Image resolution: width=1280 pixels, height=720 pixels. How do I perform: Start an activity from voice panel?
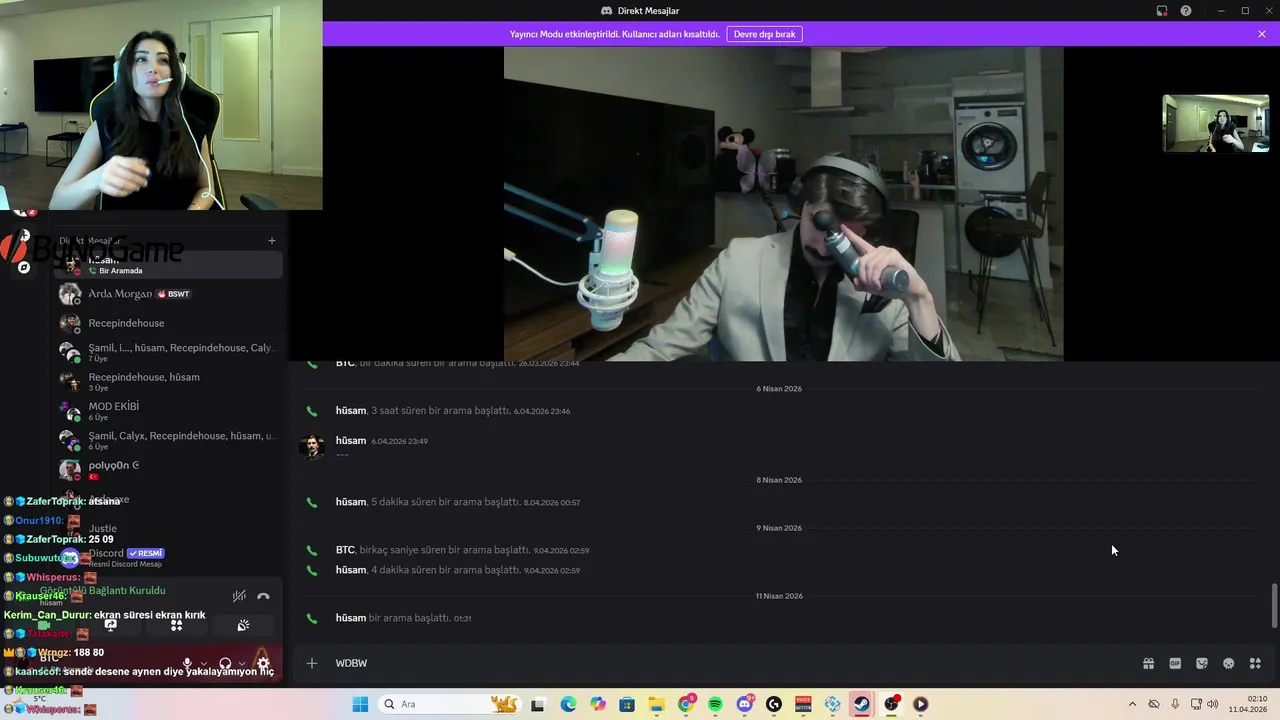(176, 625)
